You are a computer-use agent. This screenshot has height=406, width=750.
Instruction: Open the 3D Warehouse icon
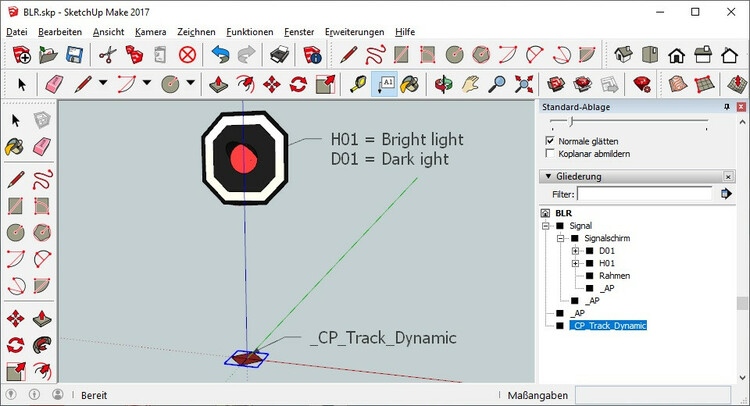click(556, 84)
